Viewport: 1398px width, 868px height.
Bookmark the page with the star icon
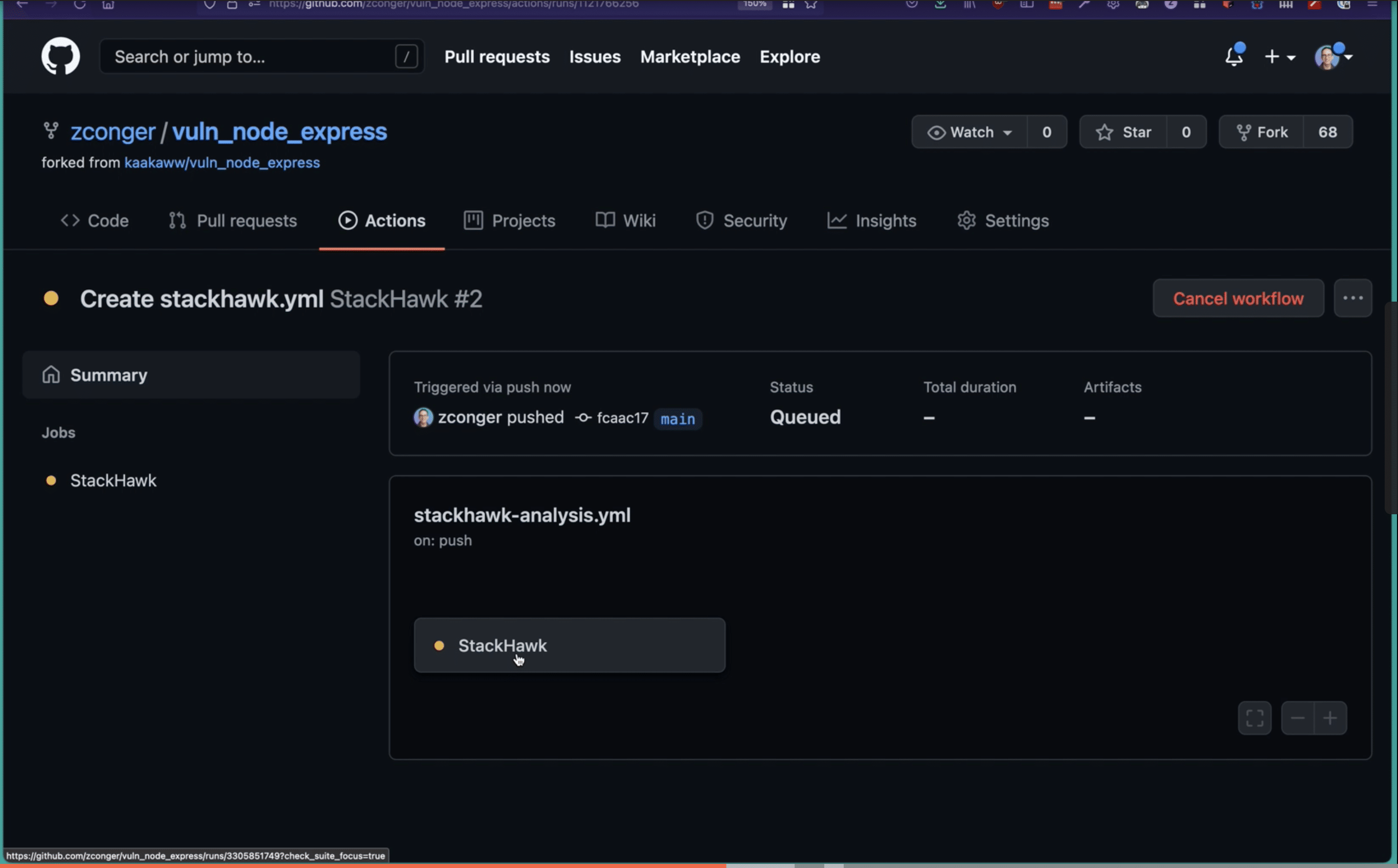[810, 5]
